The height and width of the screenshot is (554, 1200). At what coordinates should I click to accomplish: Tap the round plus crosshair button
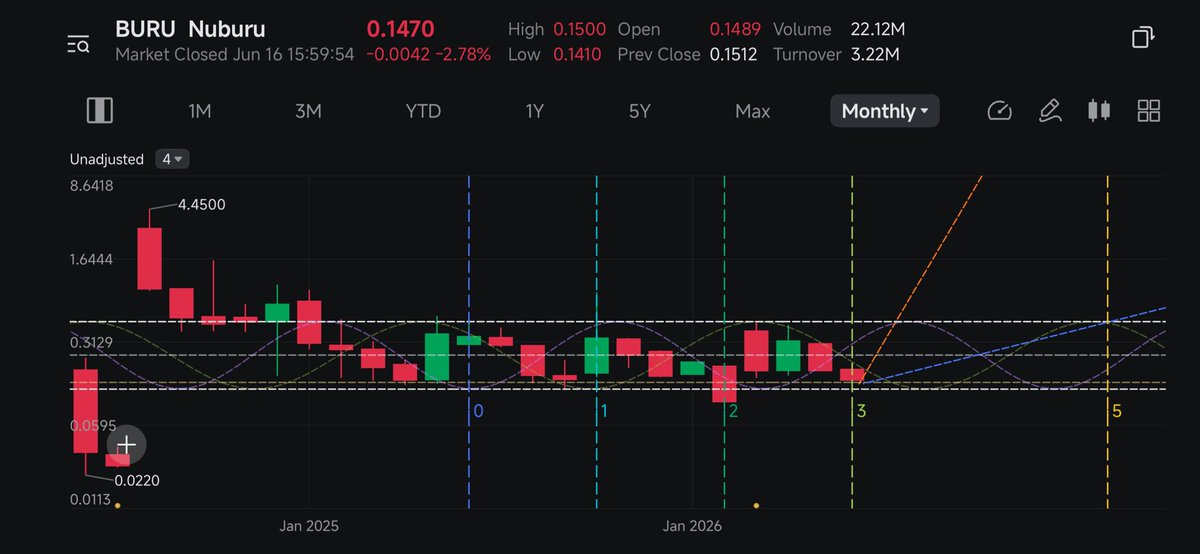126,446
